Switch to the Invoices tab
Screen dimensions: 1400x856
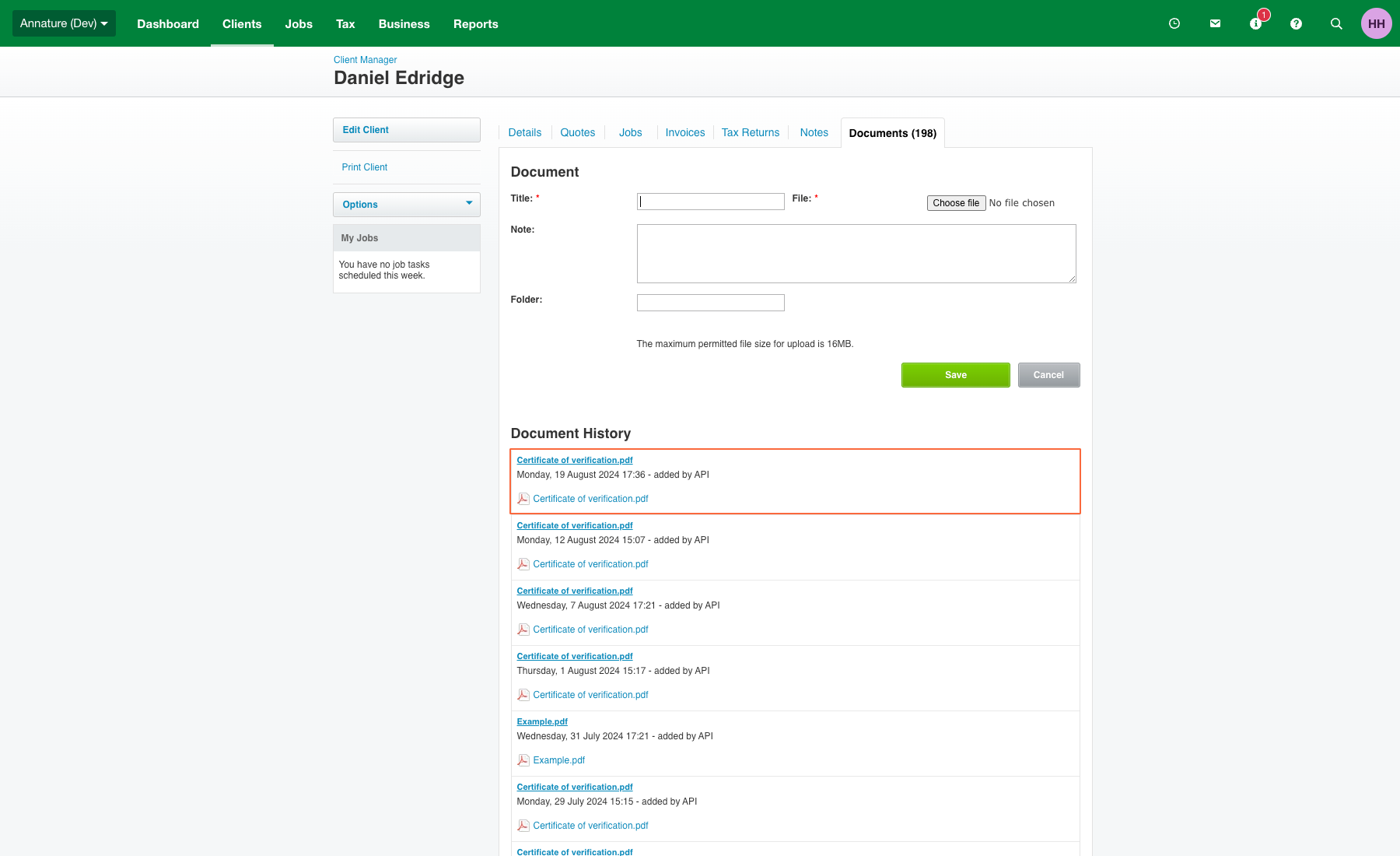[685, 132]
